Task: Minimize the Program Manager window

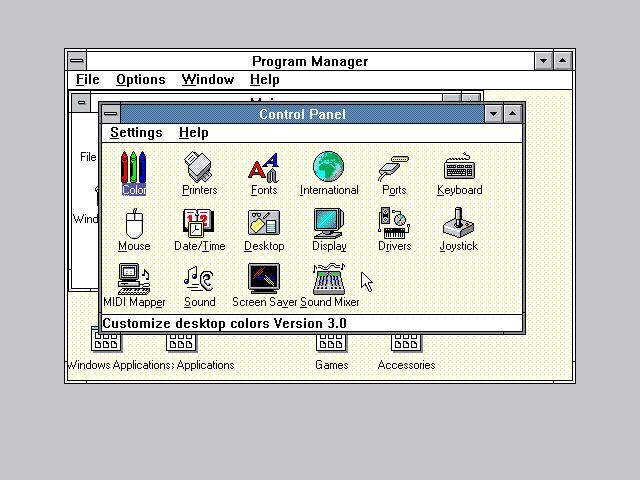Action: tap(544, 61)
